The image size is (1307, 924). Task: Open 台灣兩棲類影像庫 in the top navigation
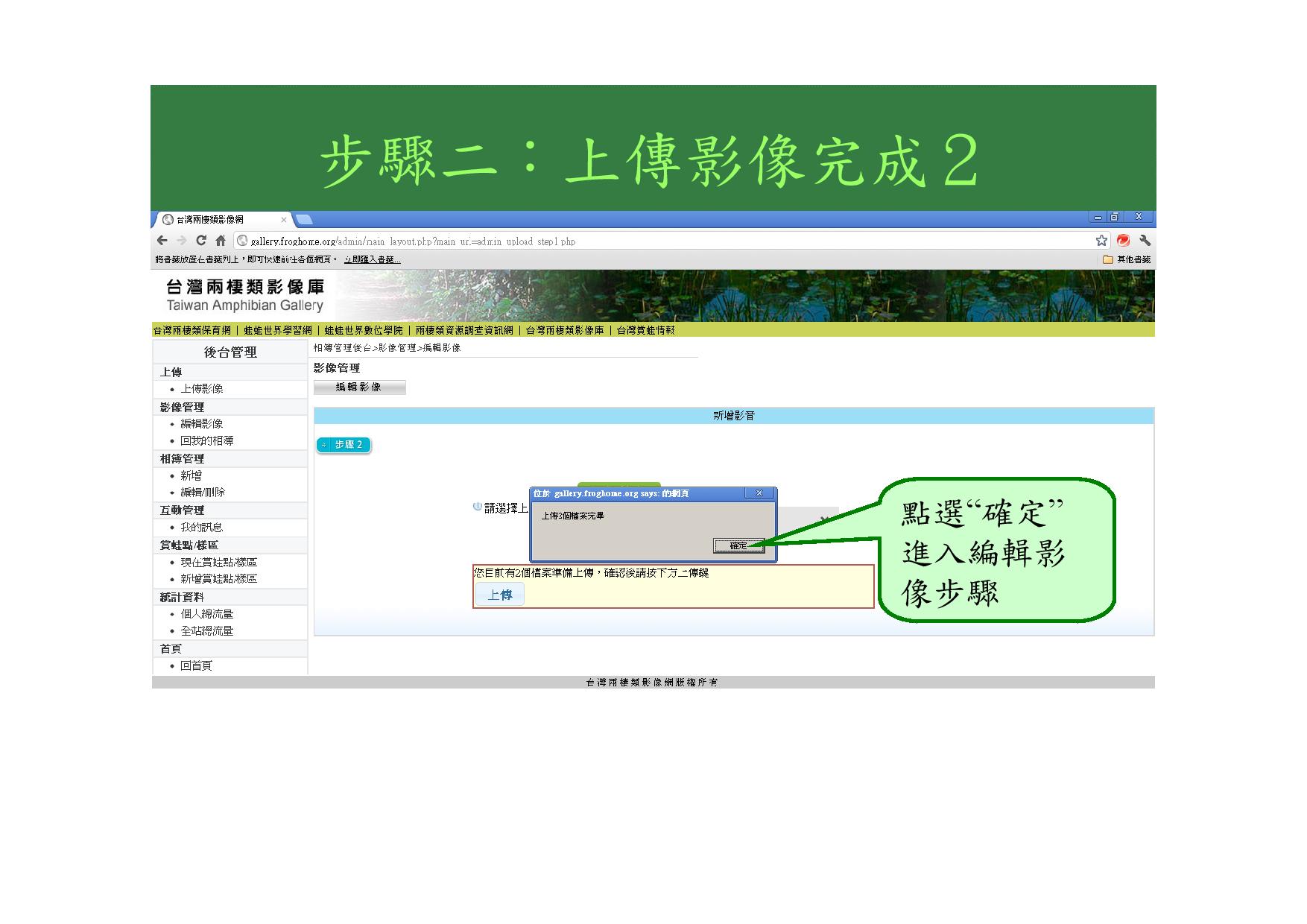point(565,330)
